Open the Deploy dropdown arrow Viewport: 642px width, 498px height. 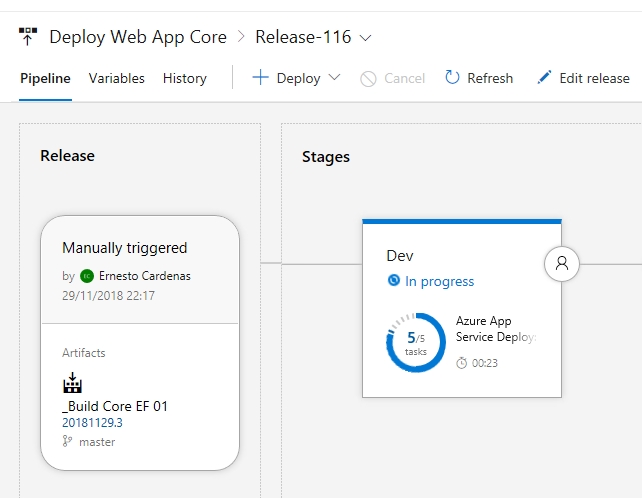(335, 77)
